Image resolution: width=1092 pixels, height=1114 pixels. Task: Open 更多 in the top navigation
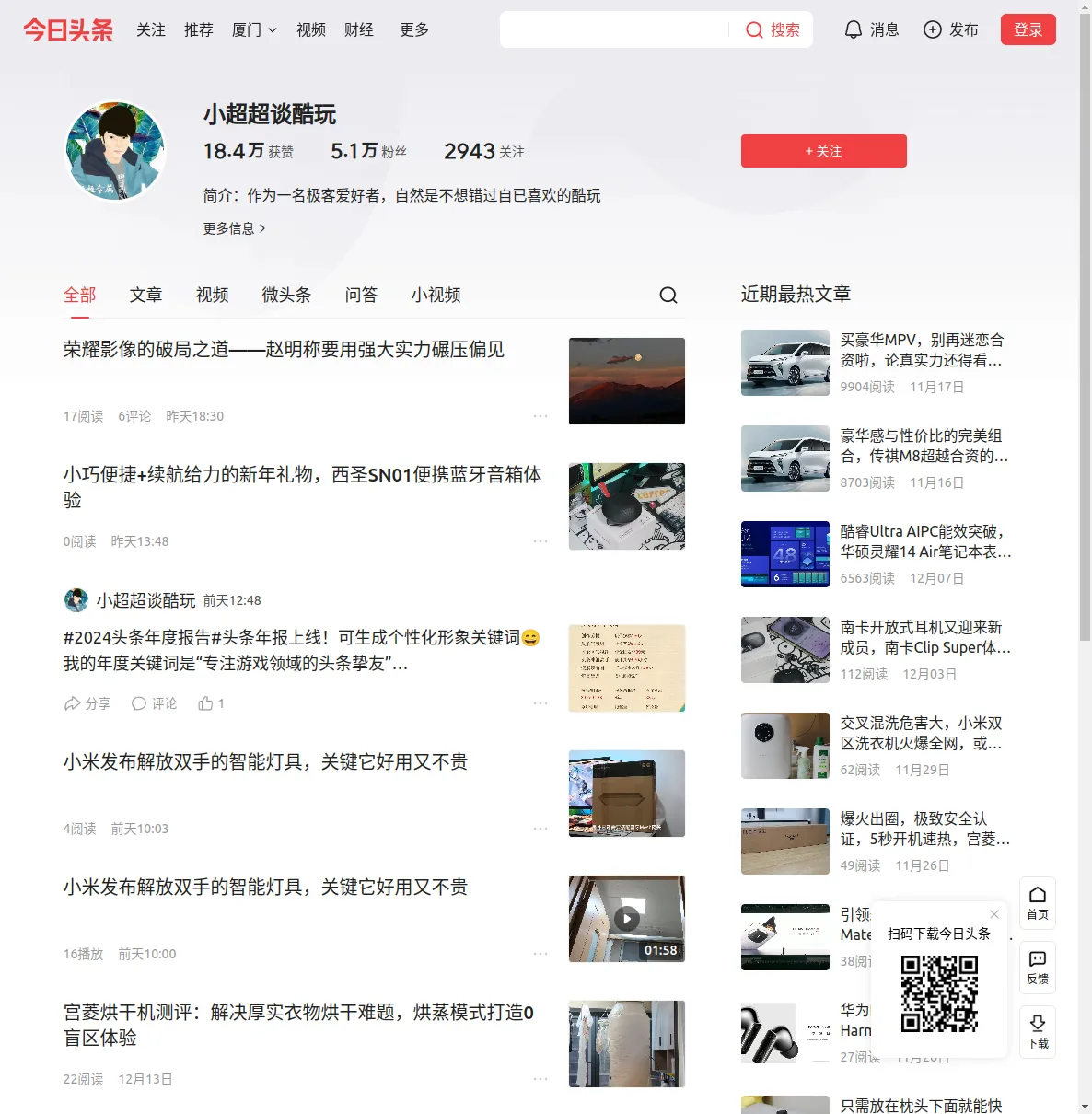click(x=414, y=29)
